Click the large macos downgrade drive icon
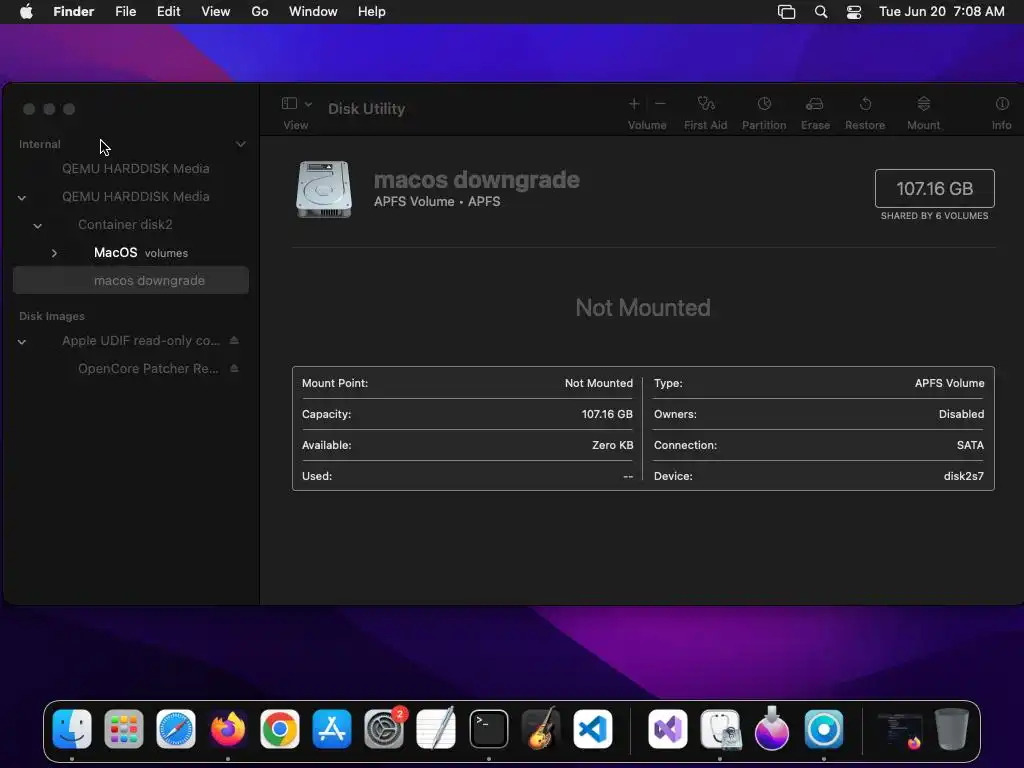Viewport: 1024px width, 768px height. pos(324,189)
